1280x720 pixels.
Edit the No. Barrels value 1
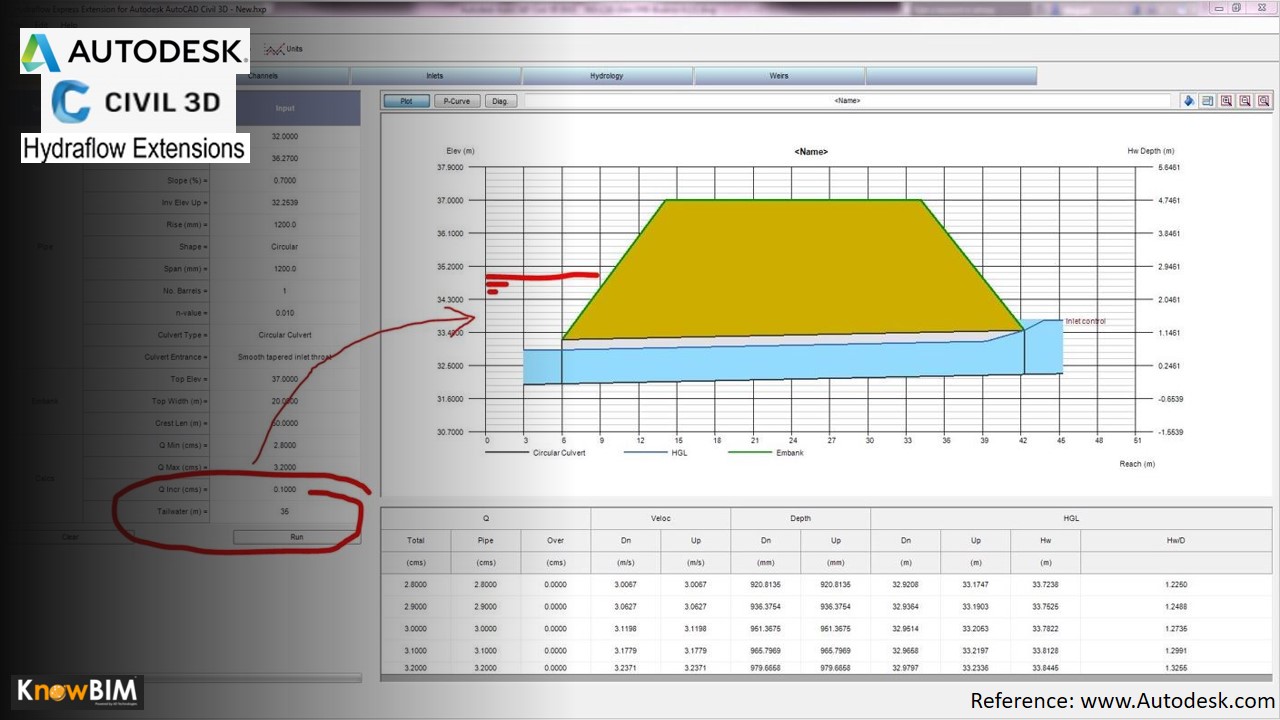(285, 291)
